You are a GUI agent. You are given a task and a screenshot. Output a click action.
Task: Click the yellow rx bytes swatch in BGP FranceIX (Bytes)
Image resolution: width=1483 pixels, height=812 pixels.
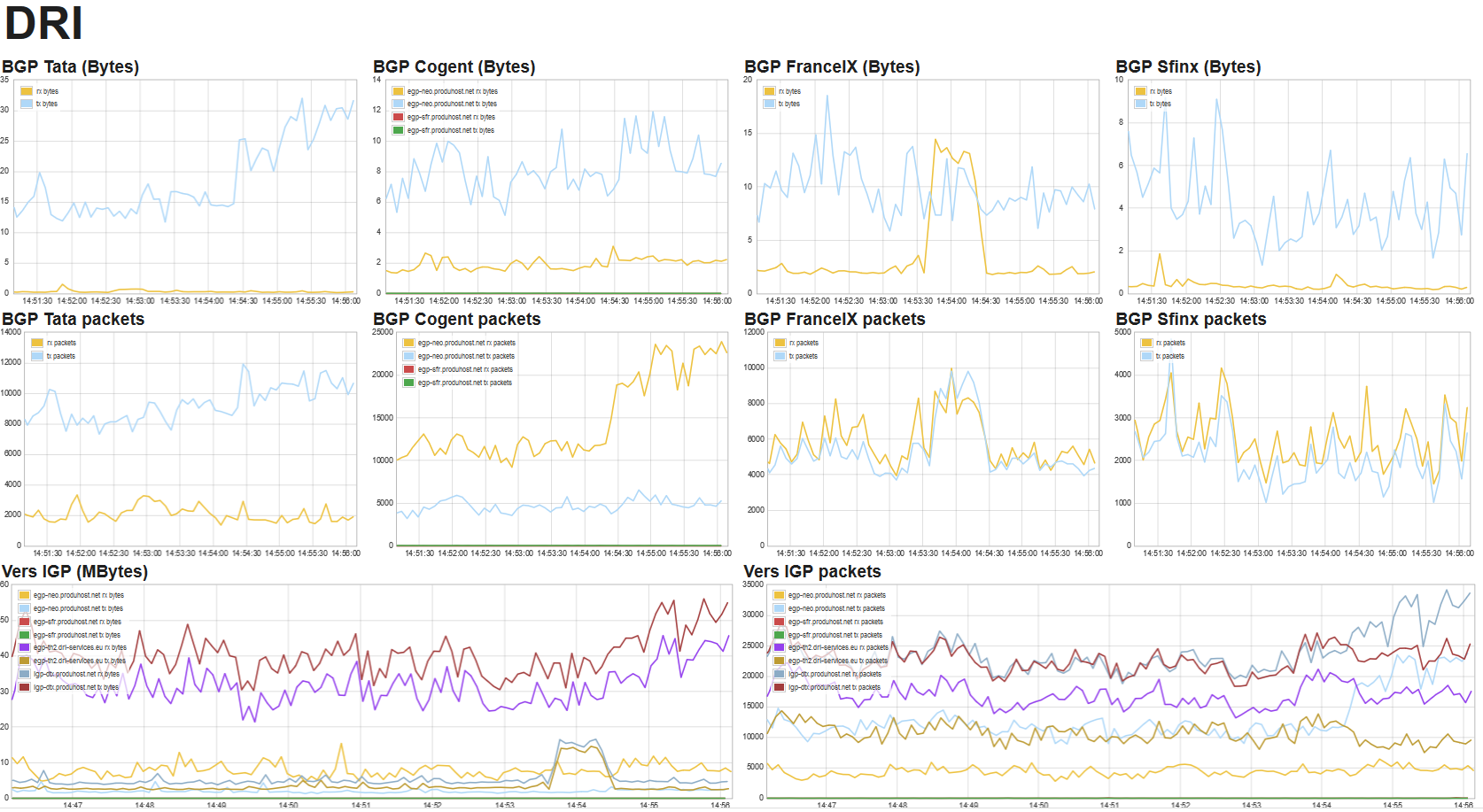770,91
